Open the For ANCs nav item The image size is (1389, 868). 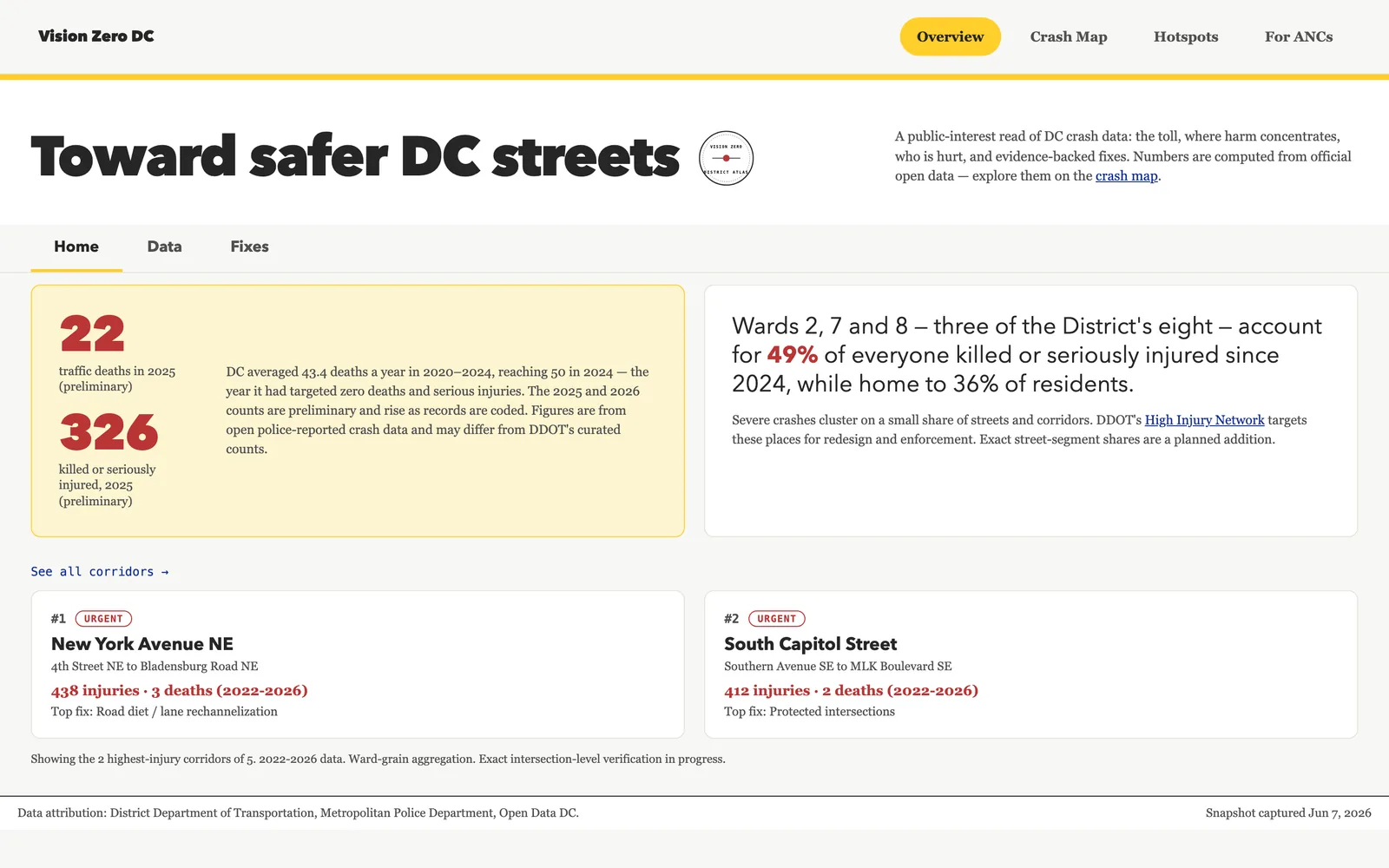[x=1299, y=36]
